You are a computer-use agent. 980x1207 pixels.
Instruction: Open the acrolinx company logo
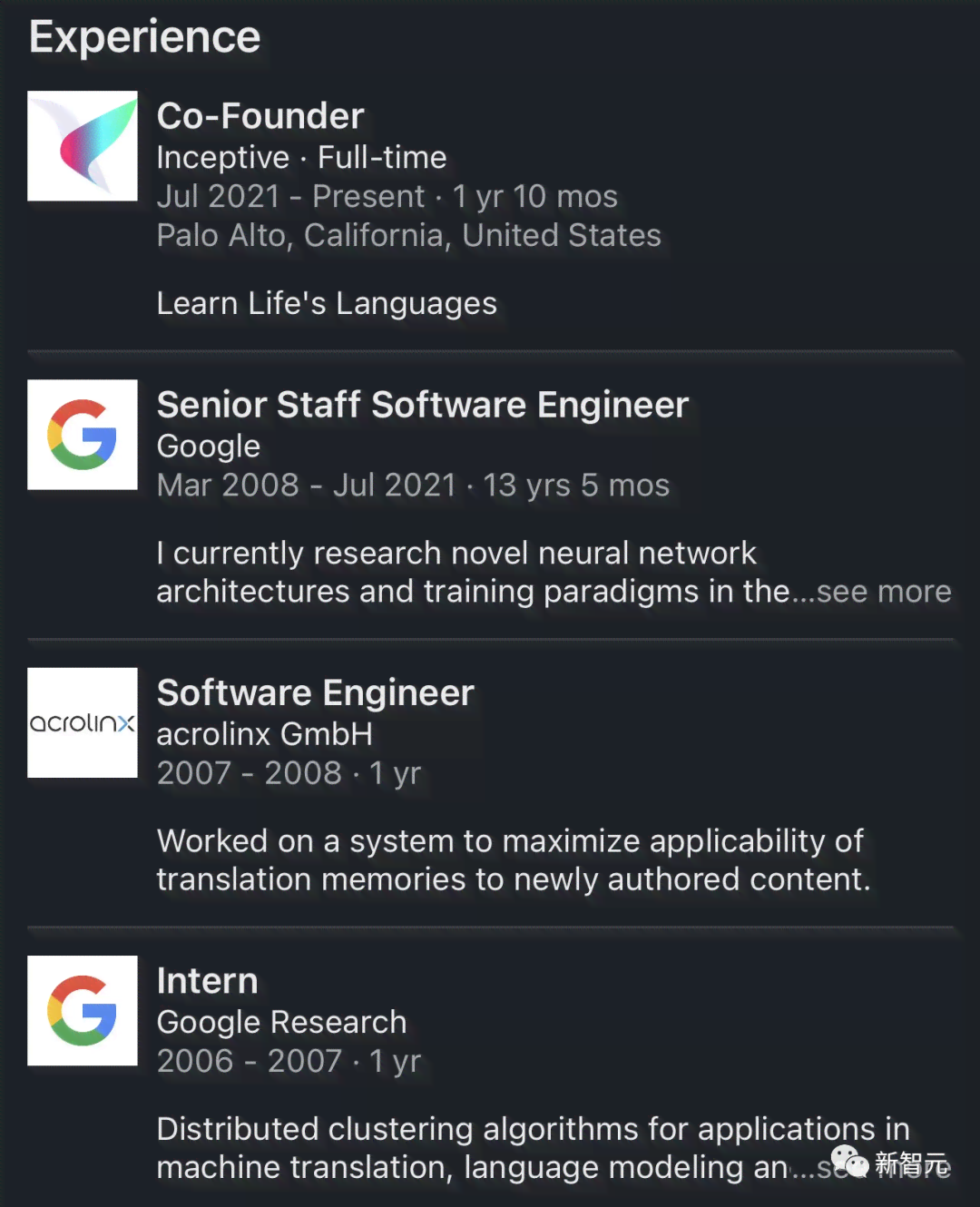[x=83, y=722]
